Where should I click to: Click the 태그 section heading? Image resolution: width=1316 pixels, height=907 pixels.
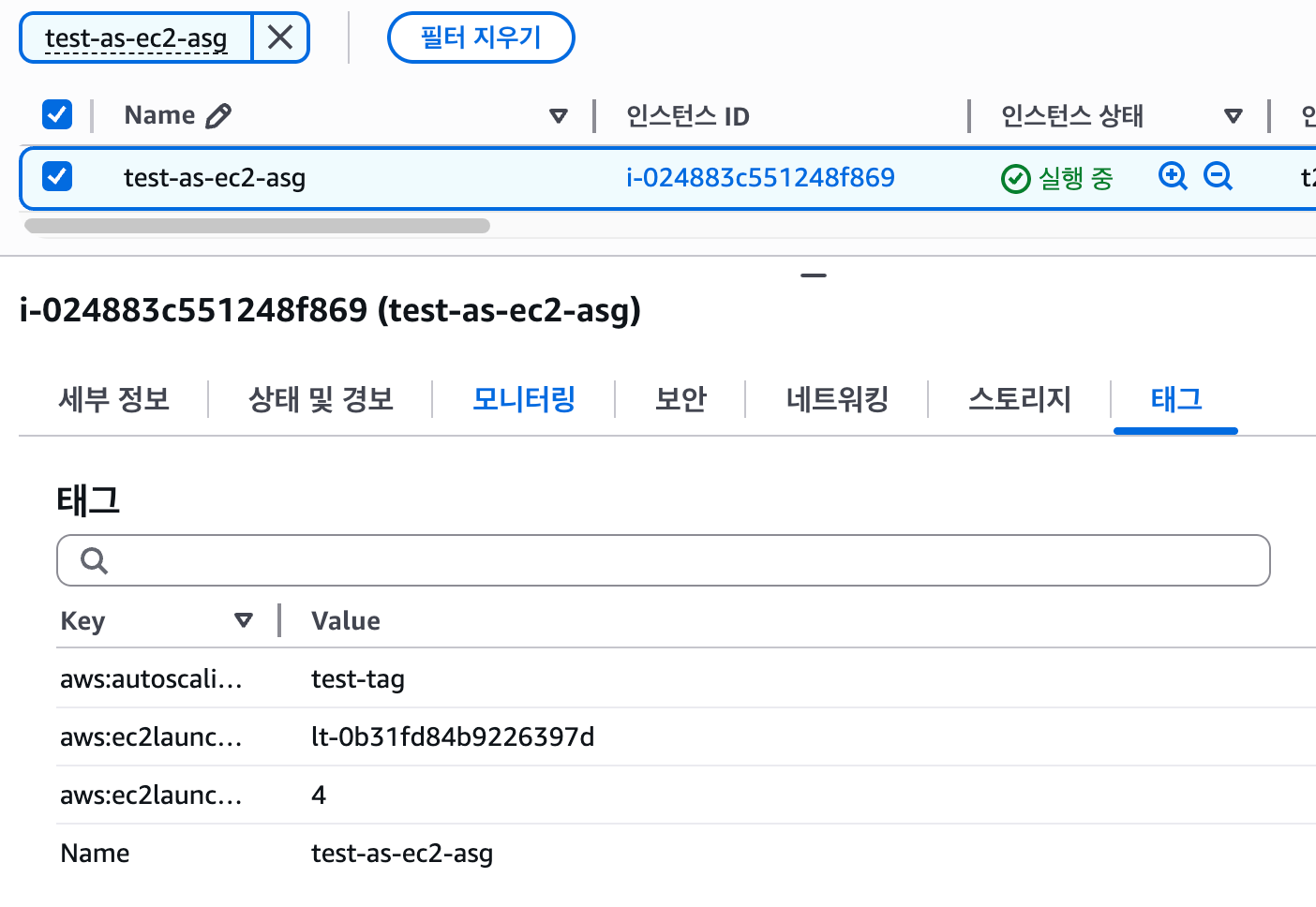coord(88,499)
